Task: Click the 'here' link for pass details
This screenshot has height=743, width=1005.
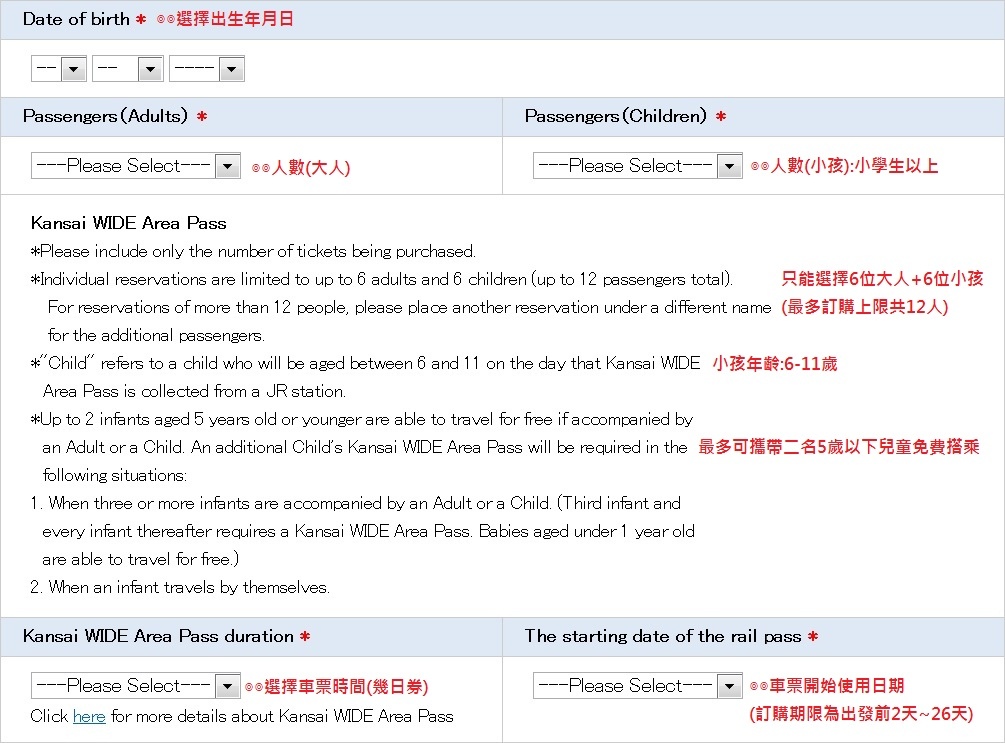Action: [x=89, y=716]
